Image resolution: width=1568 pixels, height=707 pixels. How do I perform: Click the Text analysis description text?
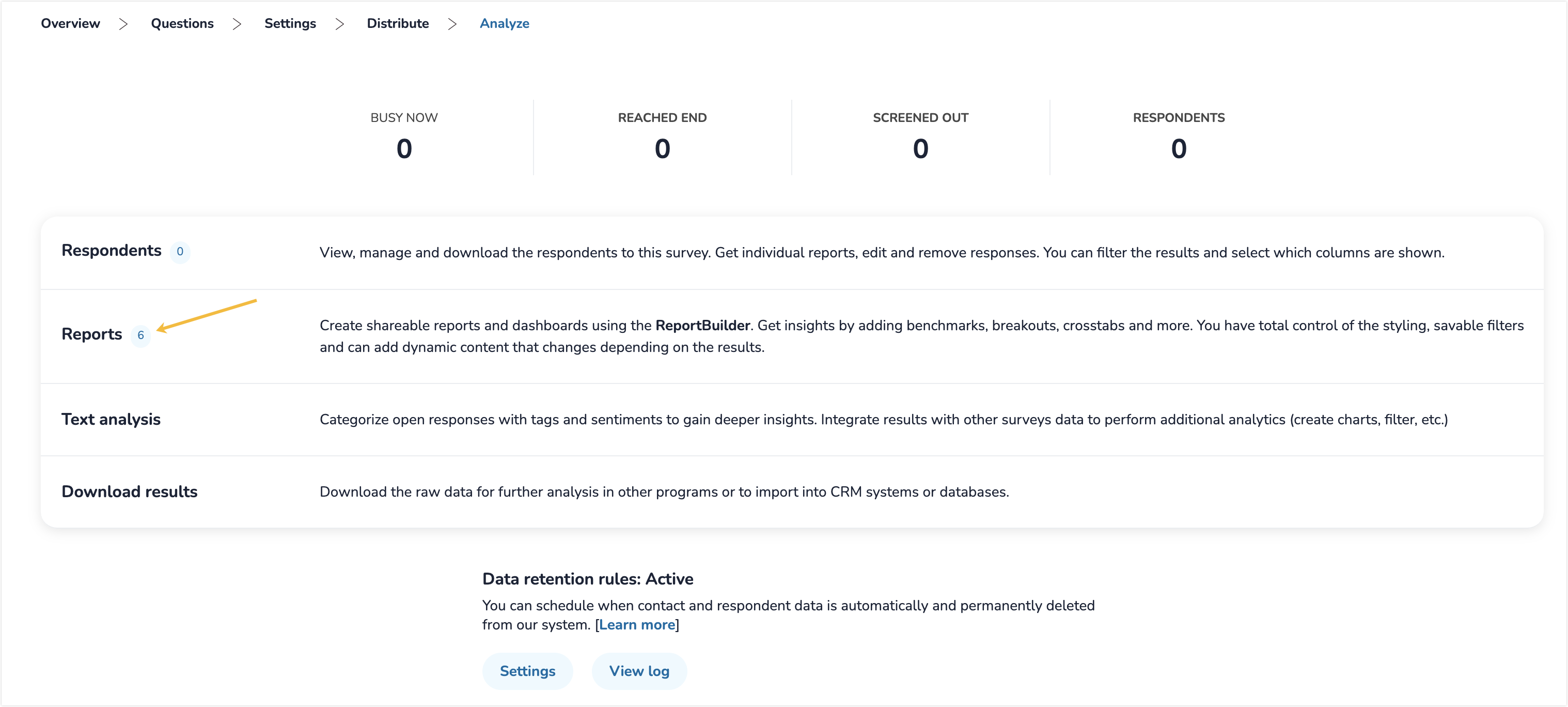point(884,420)
